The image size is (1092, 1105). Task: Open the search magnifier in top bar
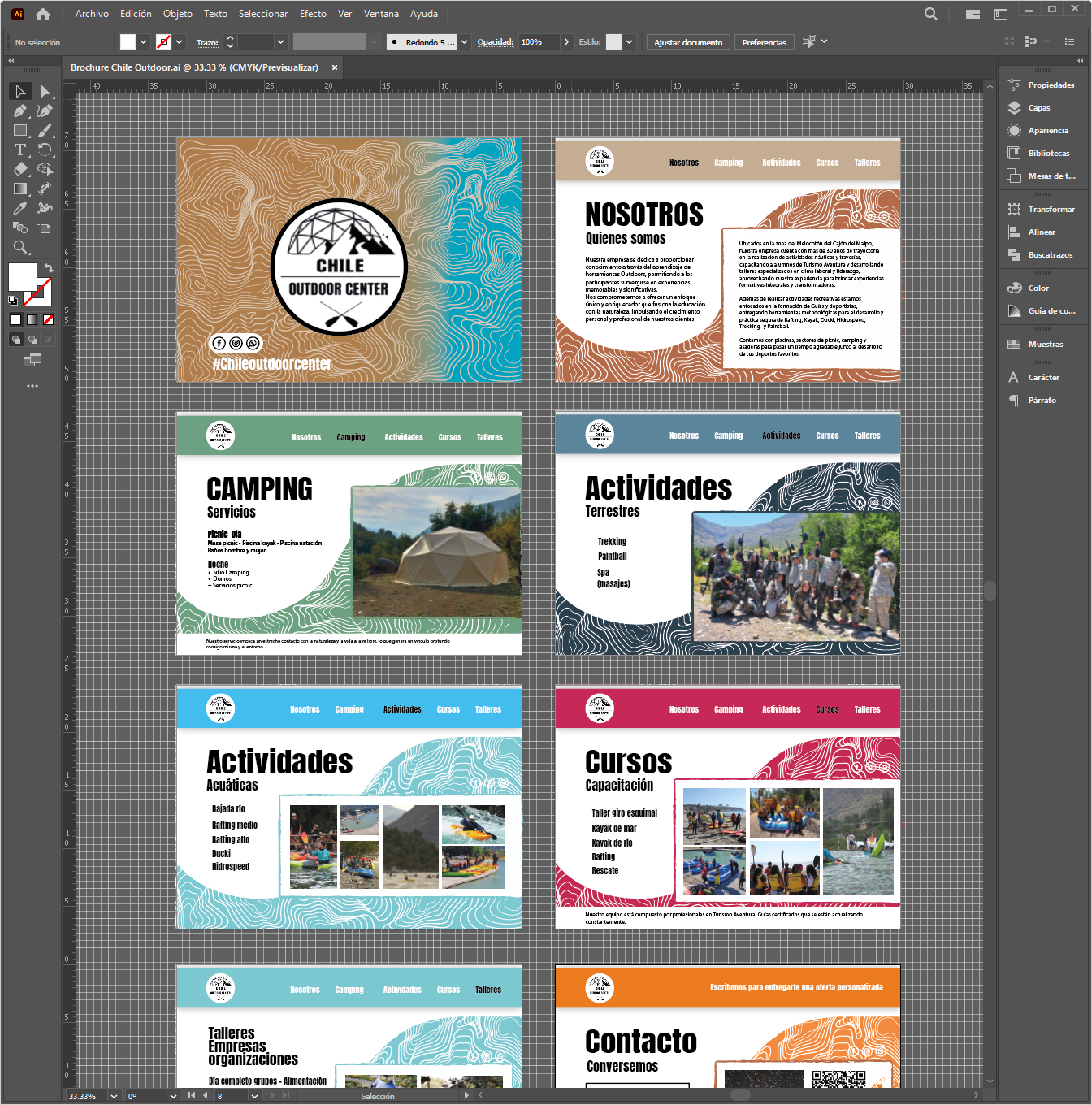[931, 14]
